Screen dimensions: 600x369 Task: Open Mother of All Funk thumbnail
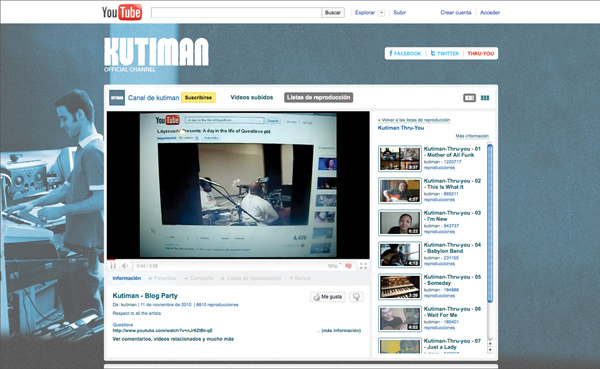pos(399,158)
